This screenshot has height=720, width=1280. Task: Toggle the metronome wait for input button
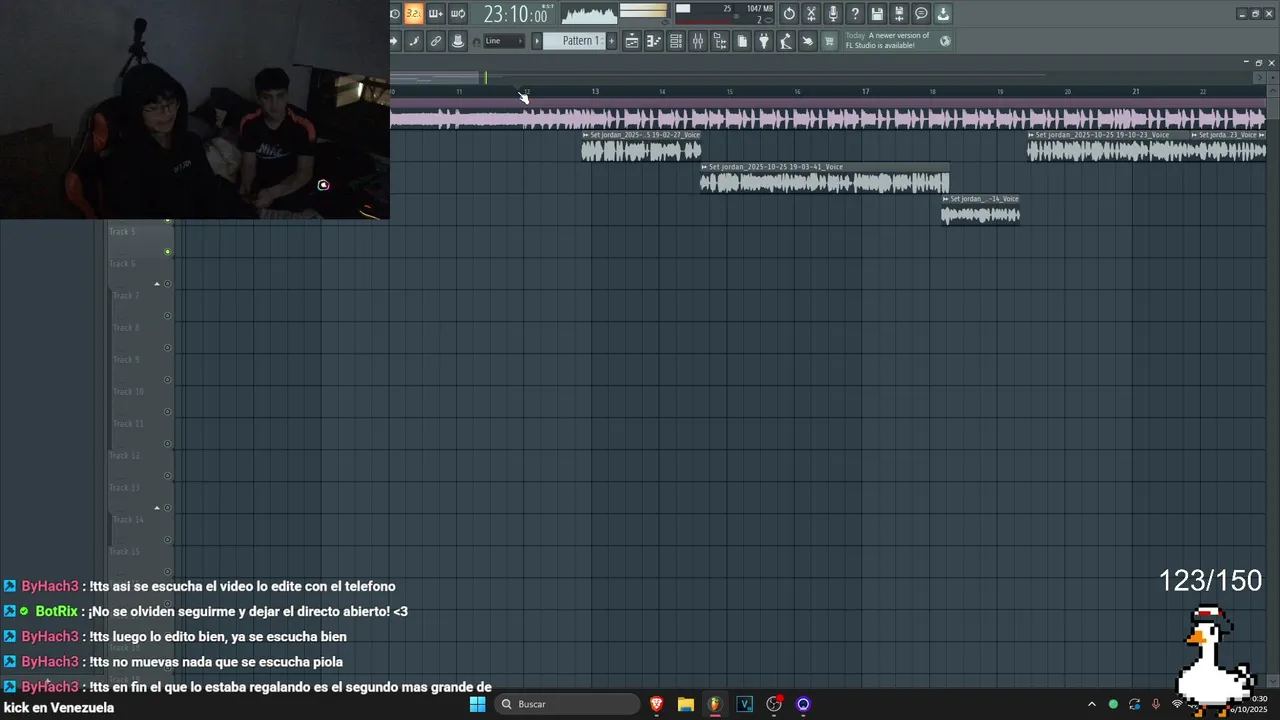[395, 14]
